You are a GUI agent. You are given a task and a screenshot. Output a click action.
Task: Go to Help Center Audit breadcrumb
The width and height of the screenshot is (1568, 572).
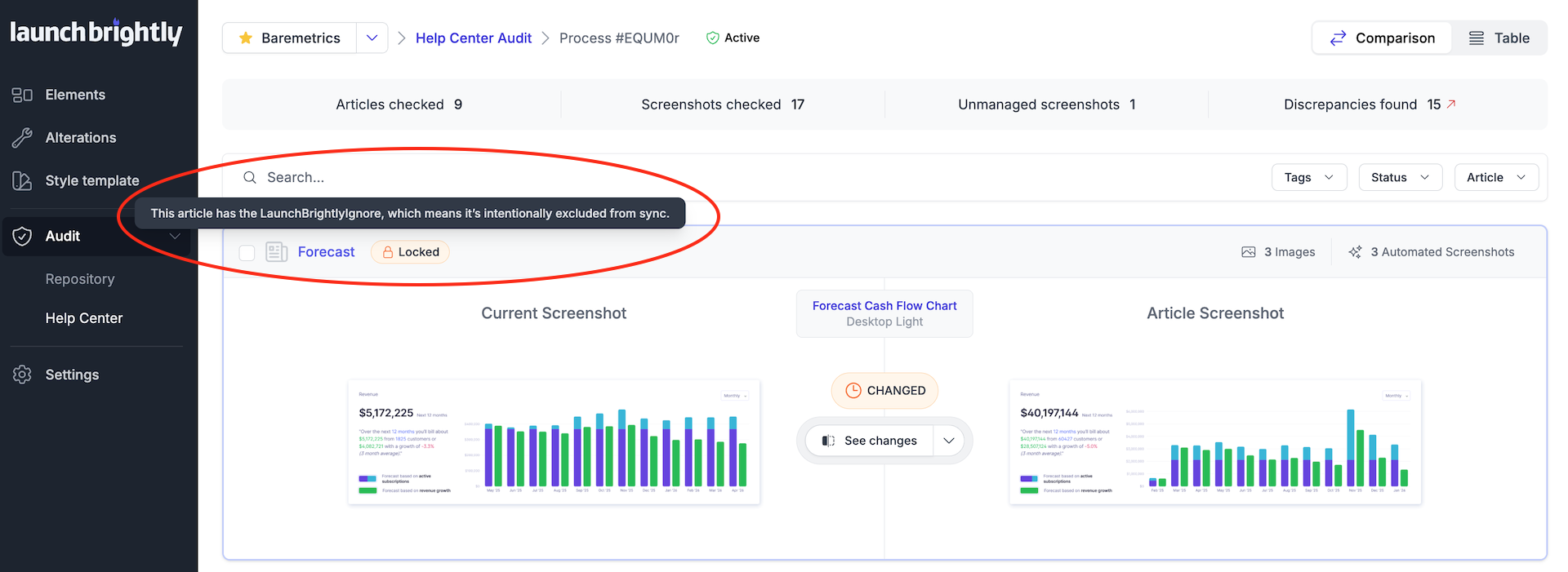[474, 38]
